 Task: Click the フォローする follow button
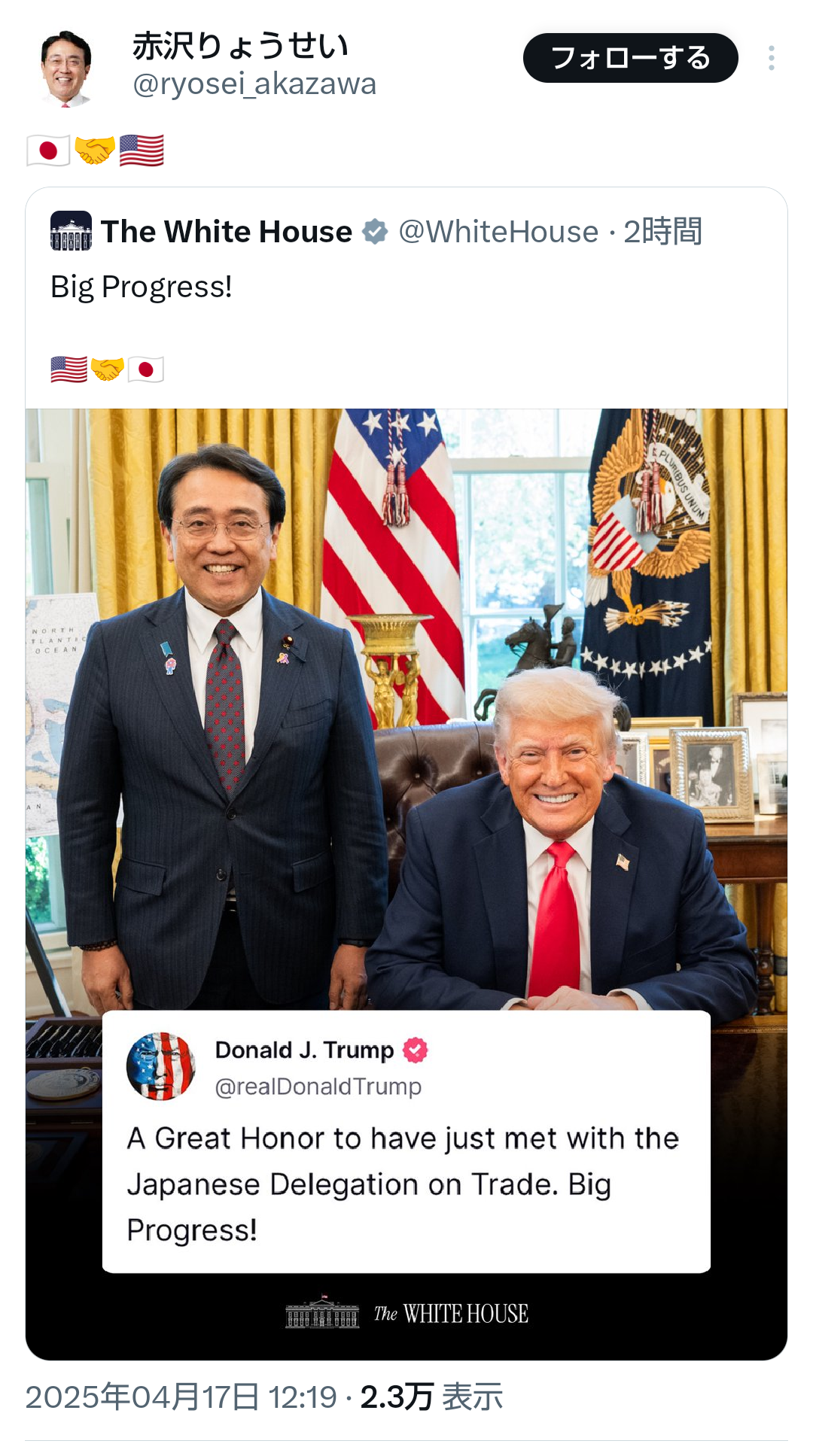pyautogui.click(x=631, y=58)
